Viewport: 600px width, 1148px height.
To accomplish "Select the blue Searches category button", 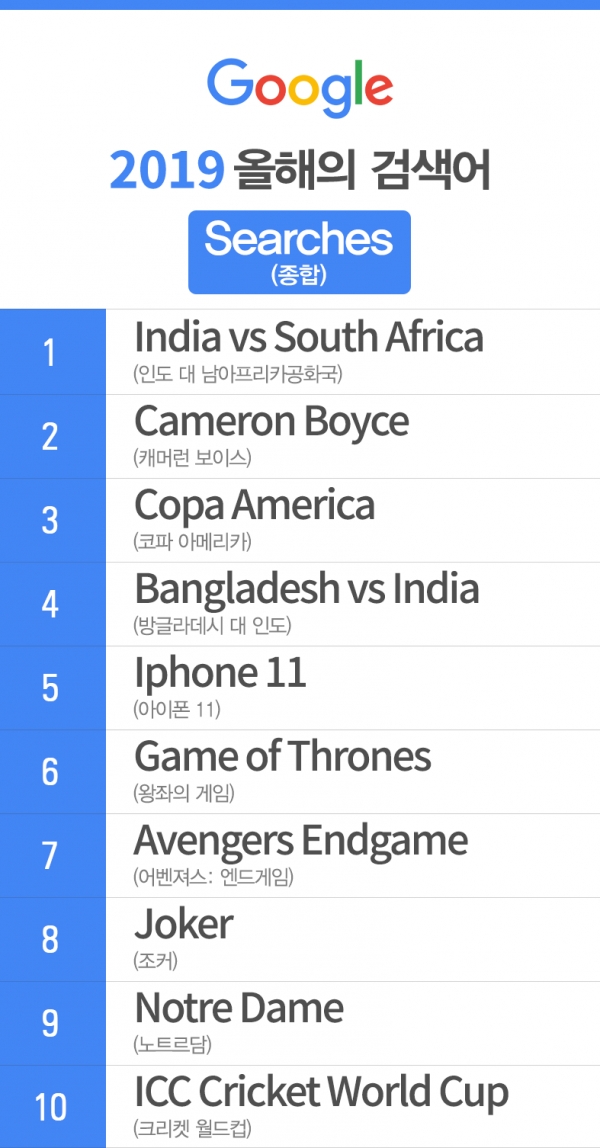I will (x=299, y=252).
